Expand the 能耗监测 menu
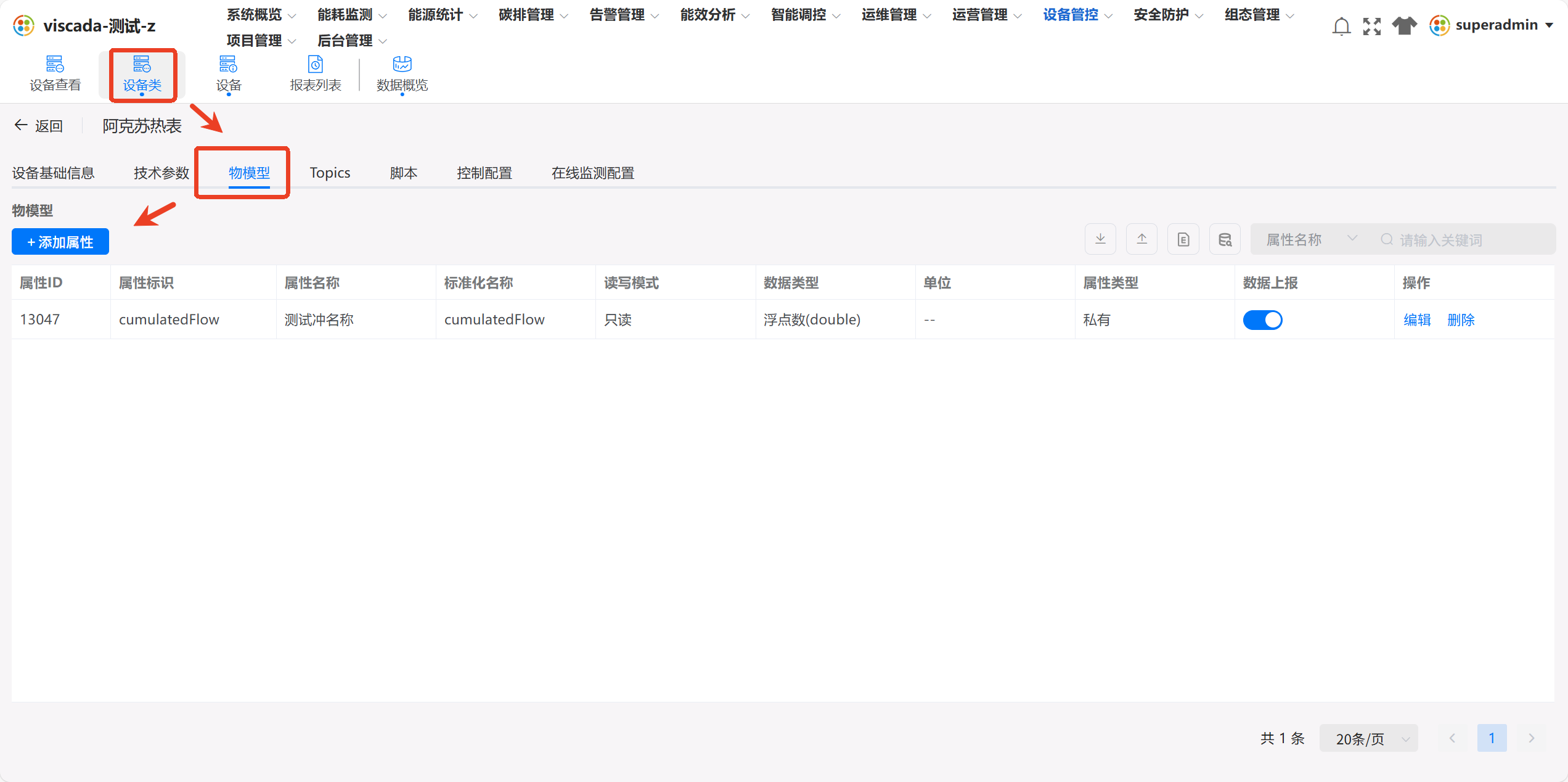The height and width of the screenshot is (782, 1568). pyautogui.click(x=352, y=15)
